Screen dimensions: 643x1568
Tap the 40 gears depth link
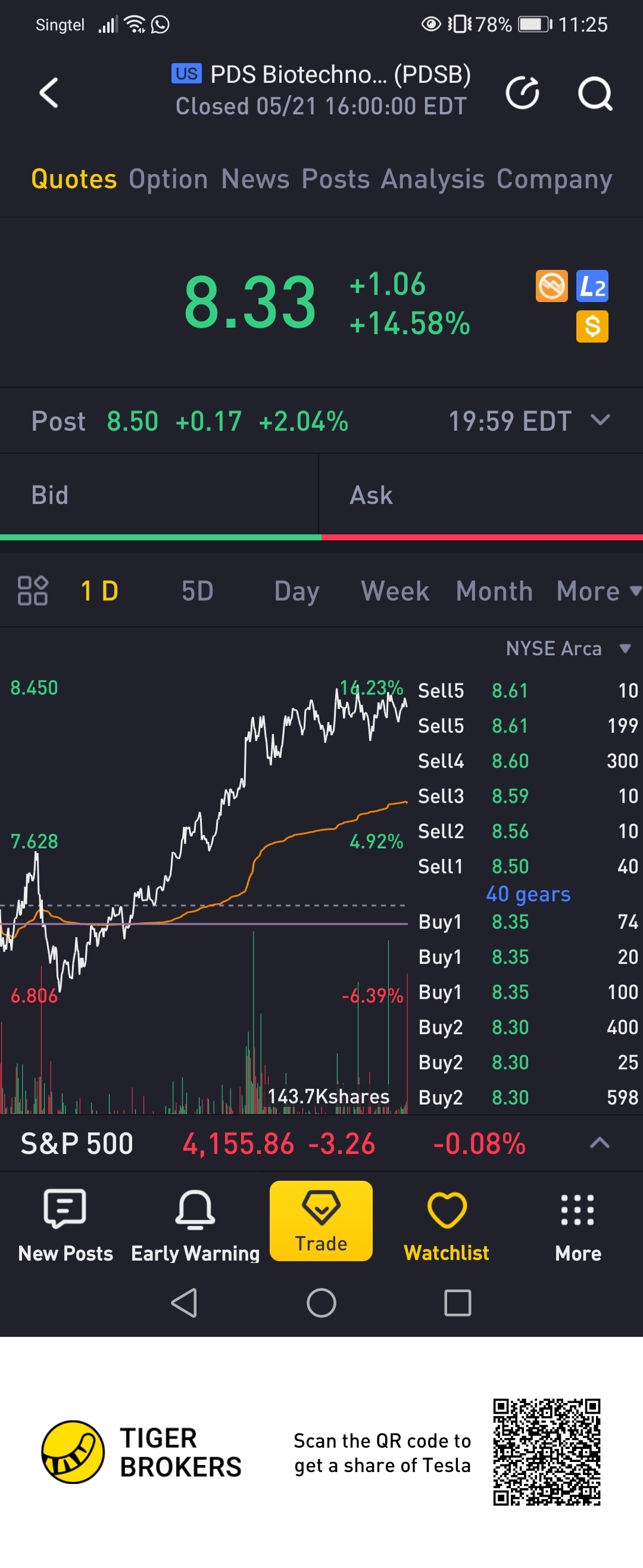528,894
